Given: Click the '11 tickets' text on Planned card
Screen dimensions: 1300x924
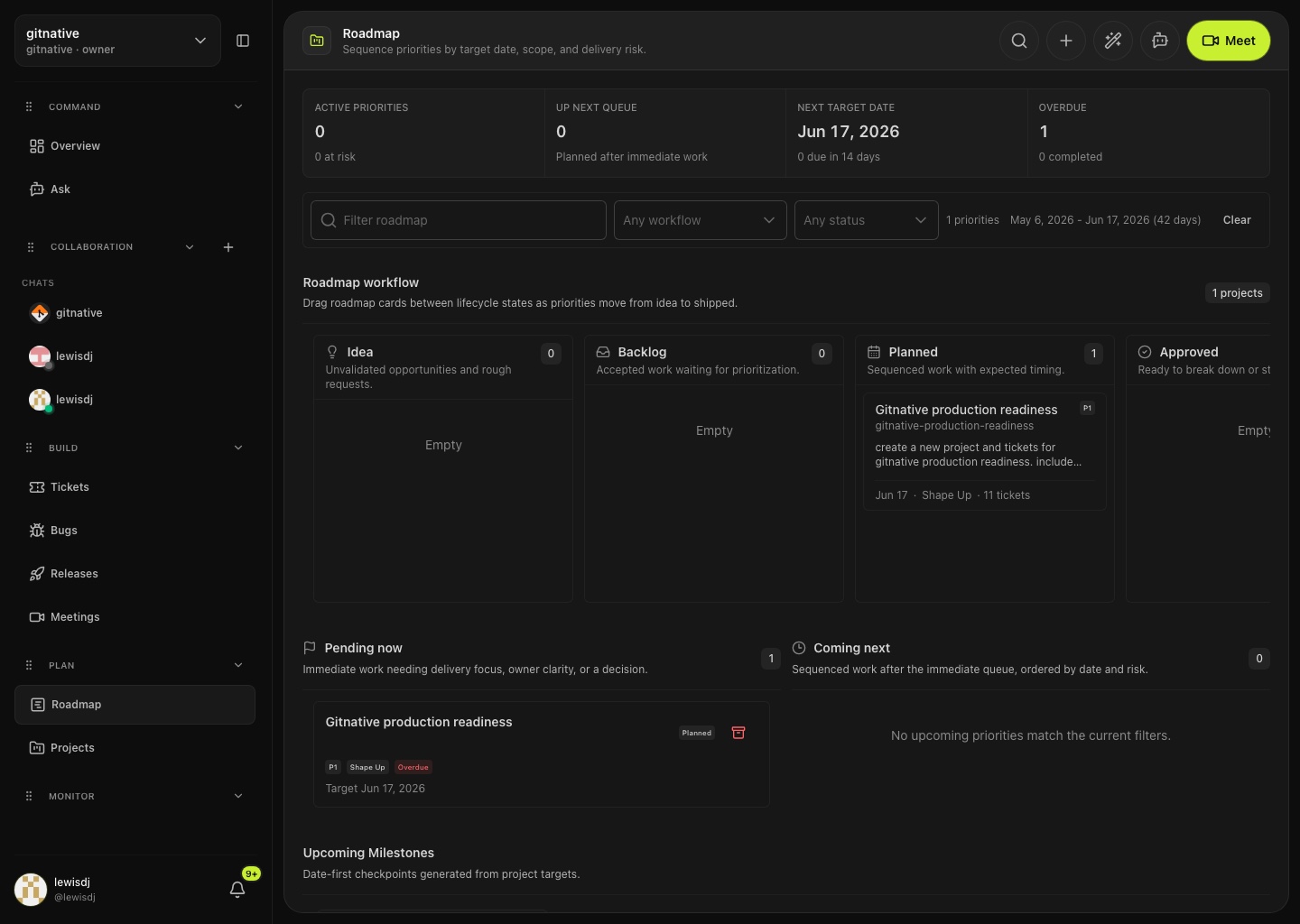Looking at the screenshot, I should tap(1007, 495).
